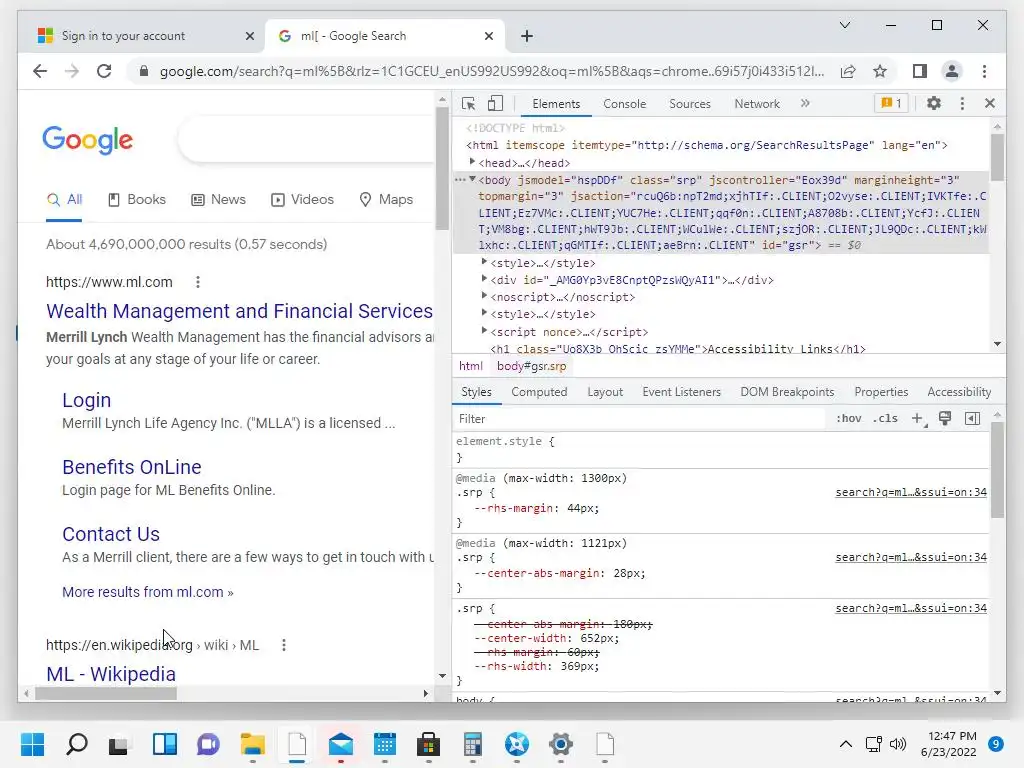The image size is (1024, 768).
Task: Go back in browser history
Action: pyautogui.click(x=40, y=71)
